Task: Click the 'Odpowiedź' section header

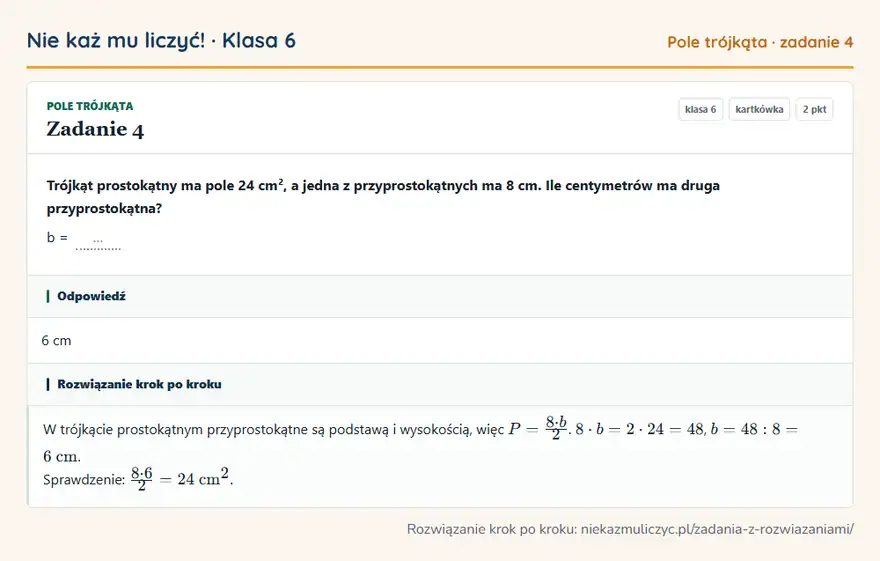Action: (440, 296)
